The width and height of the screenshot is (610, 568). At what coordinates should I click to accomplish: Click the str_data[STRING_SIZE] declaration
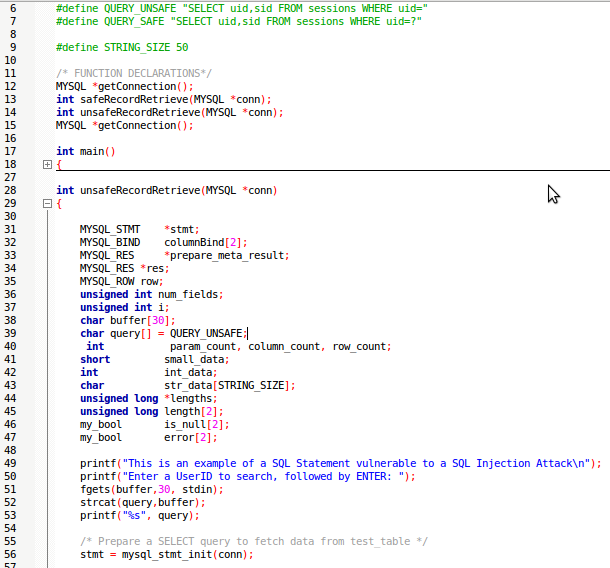[229, 385]
